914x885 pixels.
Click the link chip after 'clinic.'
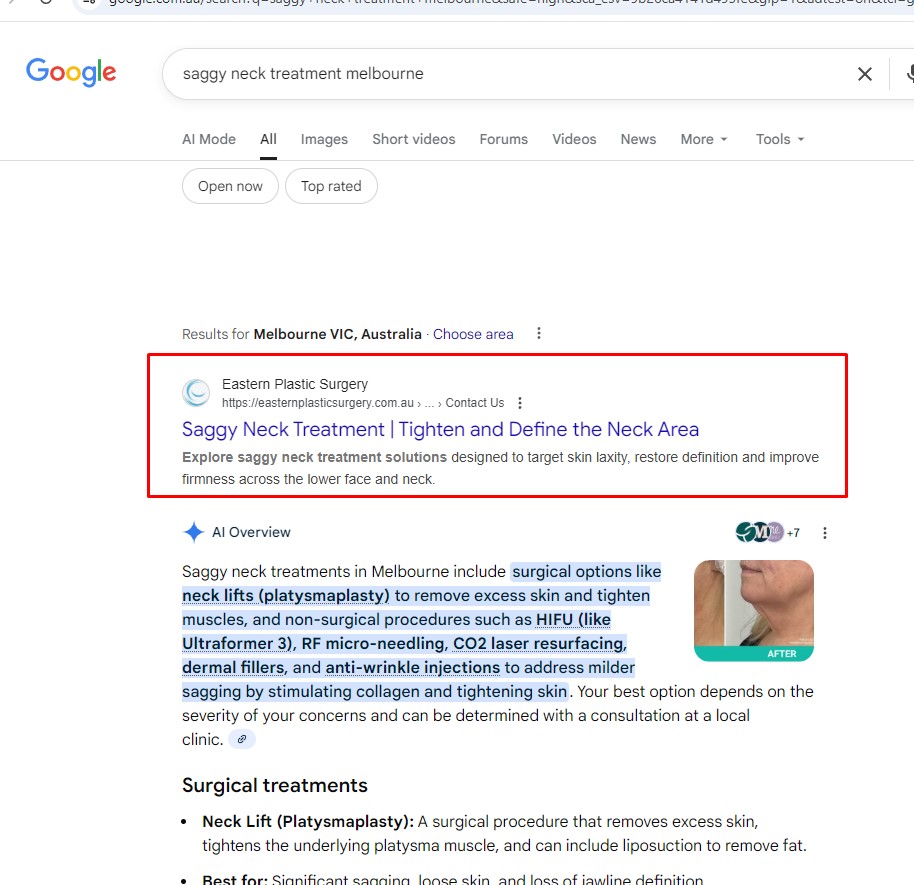point(242,739)
